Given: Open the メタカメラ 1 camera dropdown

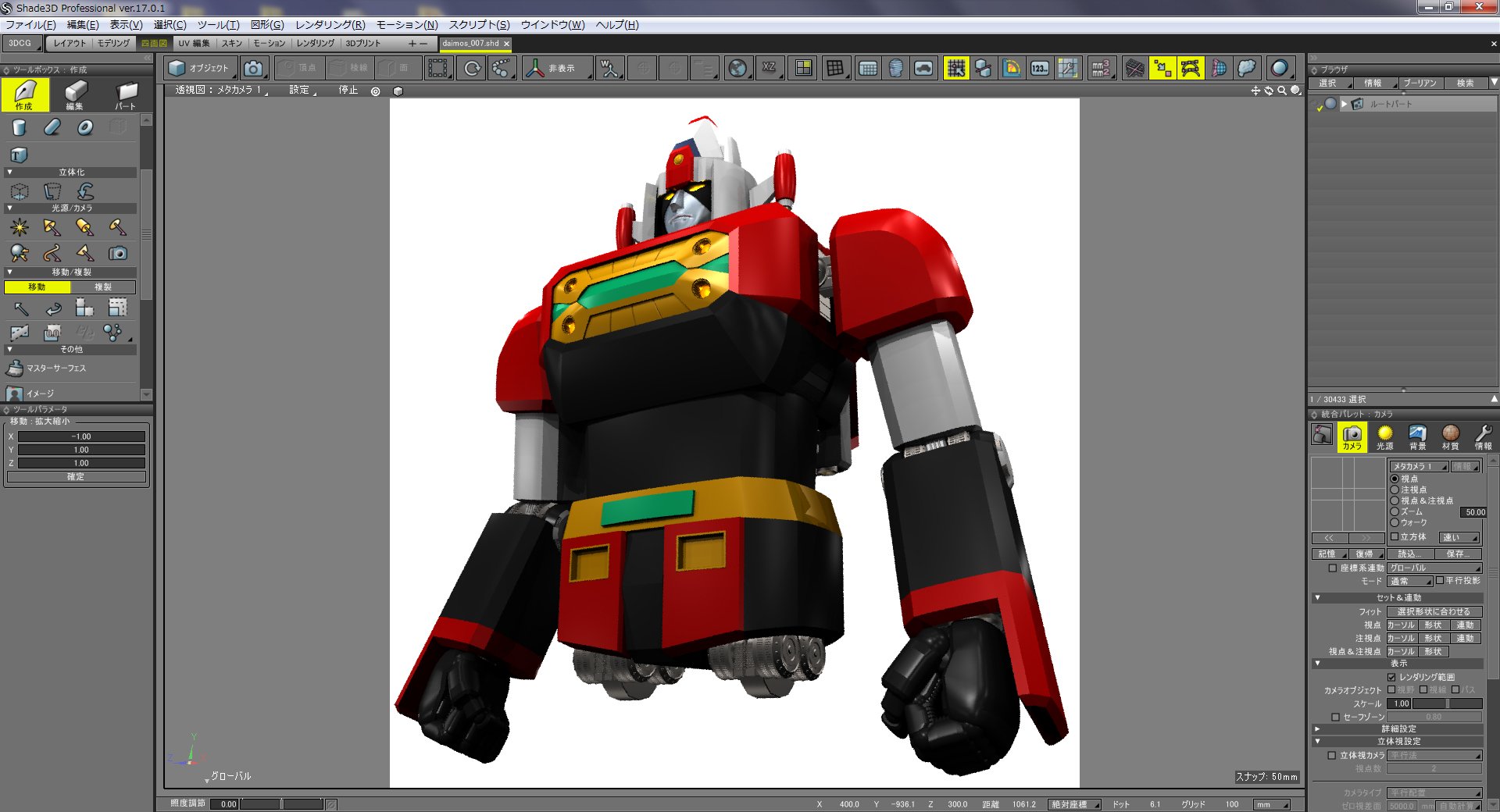Looking at the screenshot, I should [x=1420, y=466].
